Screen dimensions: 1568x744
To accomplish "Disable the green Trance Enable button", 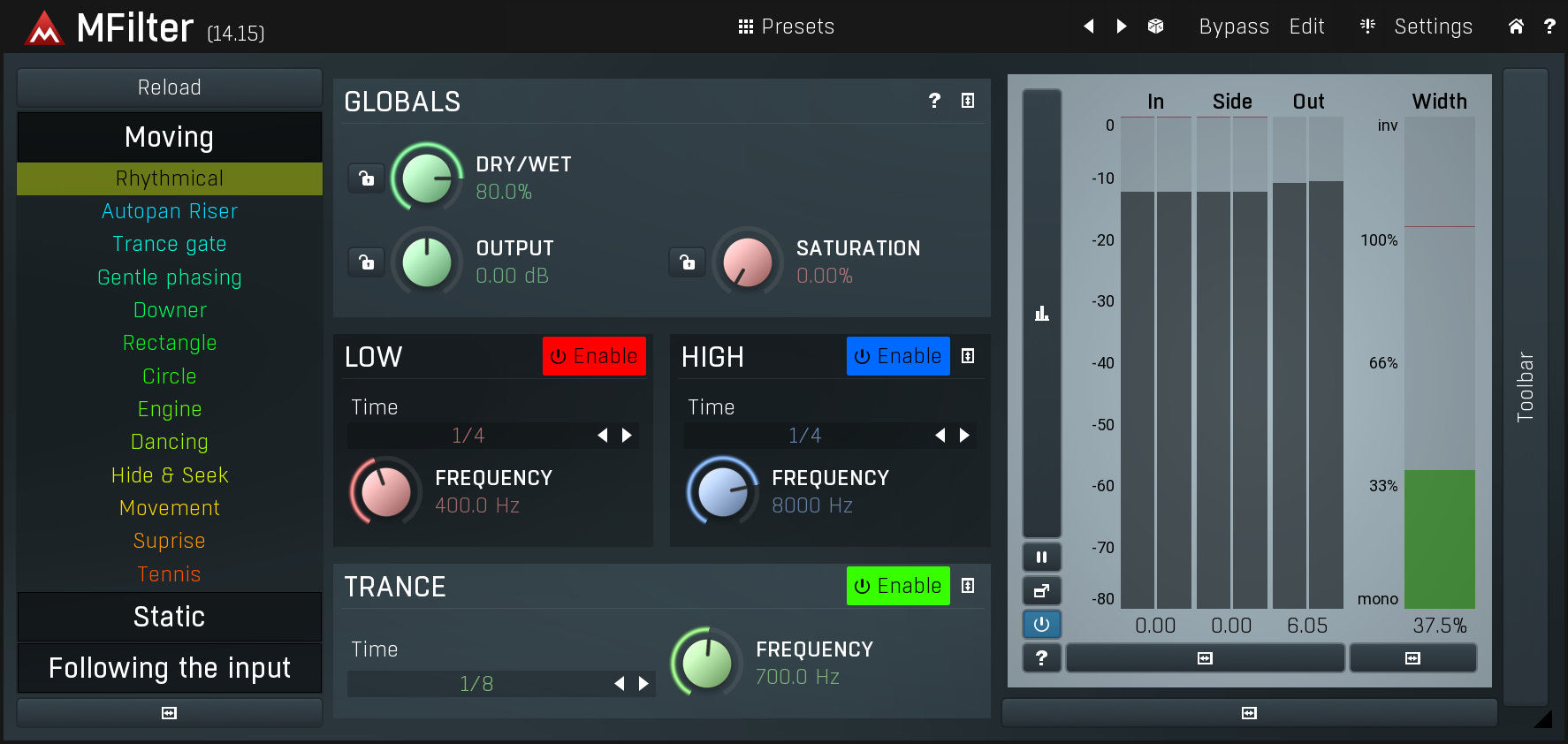I will tap(898, 586).
